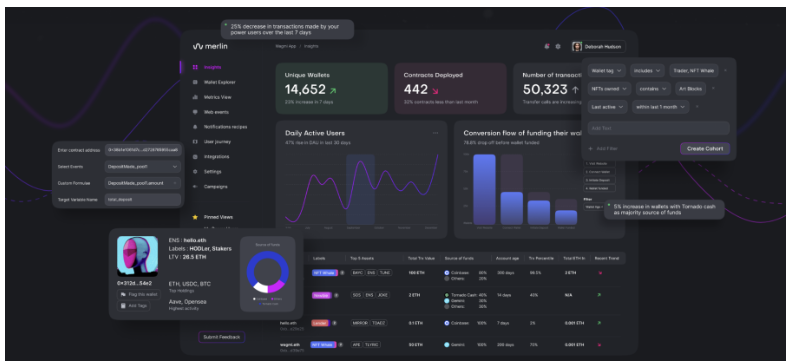Click the Target Variable Name field

coord(143,199)
